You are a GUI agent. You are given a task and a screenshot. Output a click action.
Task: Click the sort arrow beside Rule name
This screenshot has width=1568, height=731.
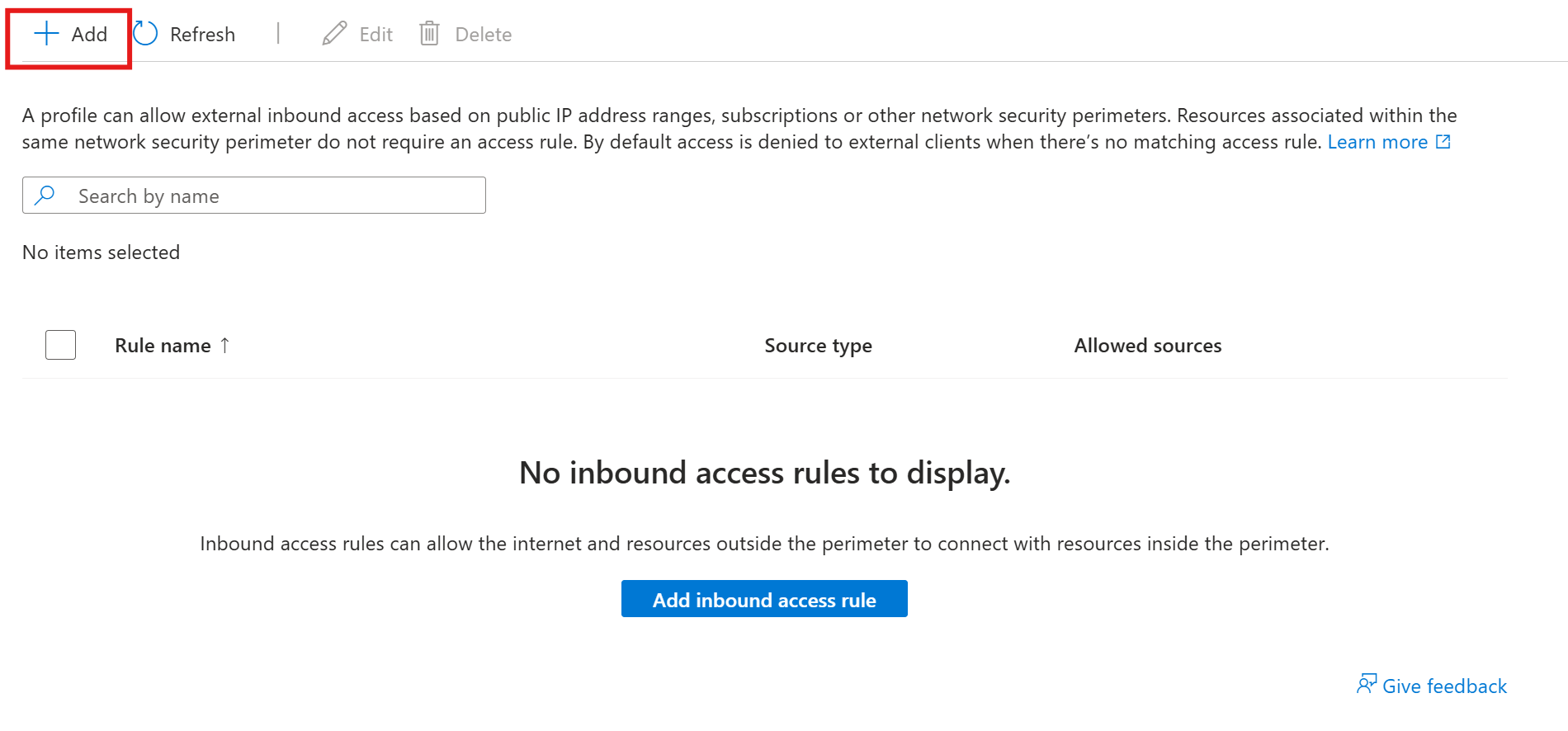[224, 346]
